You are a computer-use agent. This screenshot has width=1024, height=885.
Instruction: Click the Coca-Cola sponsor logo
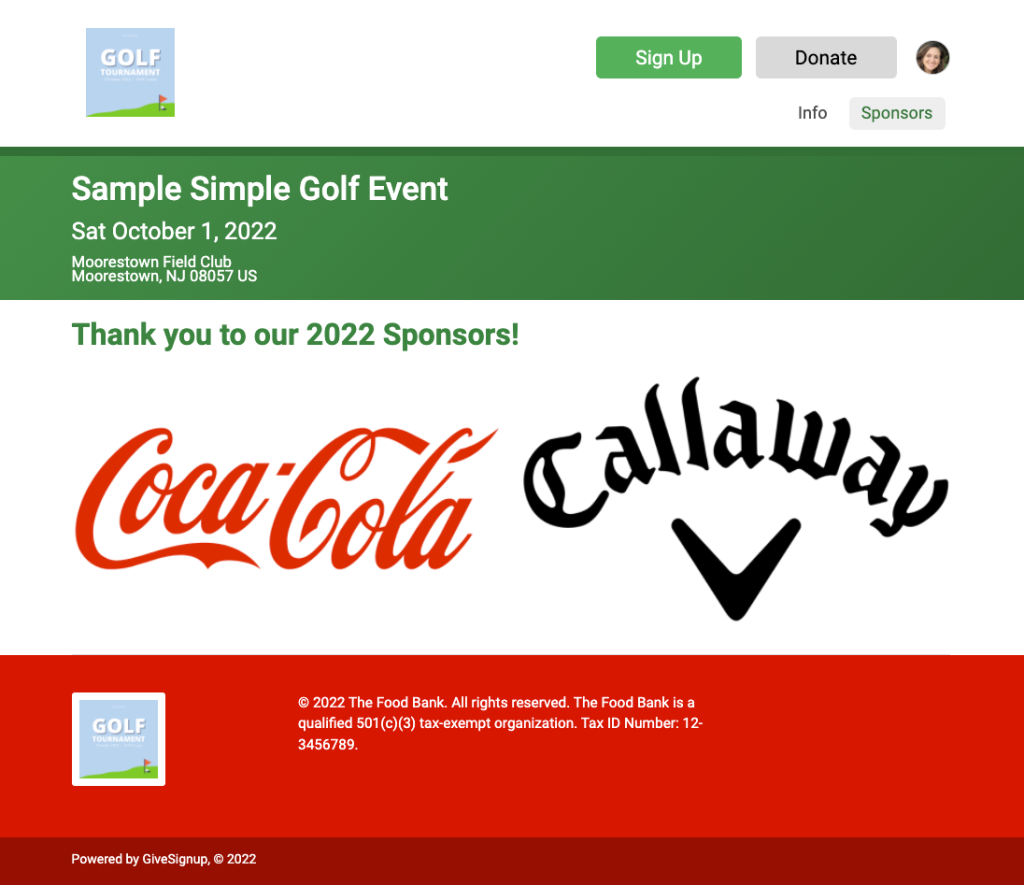pos(286,499)
